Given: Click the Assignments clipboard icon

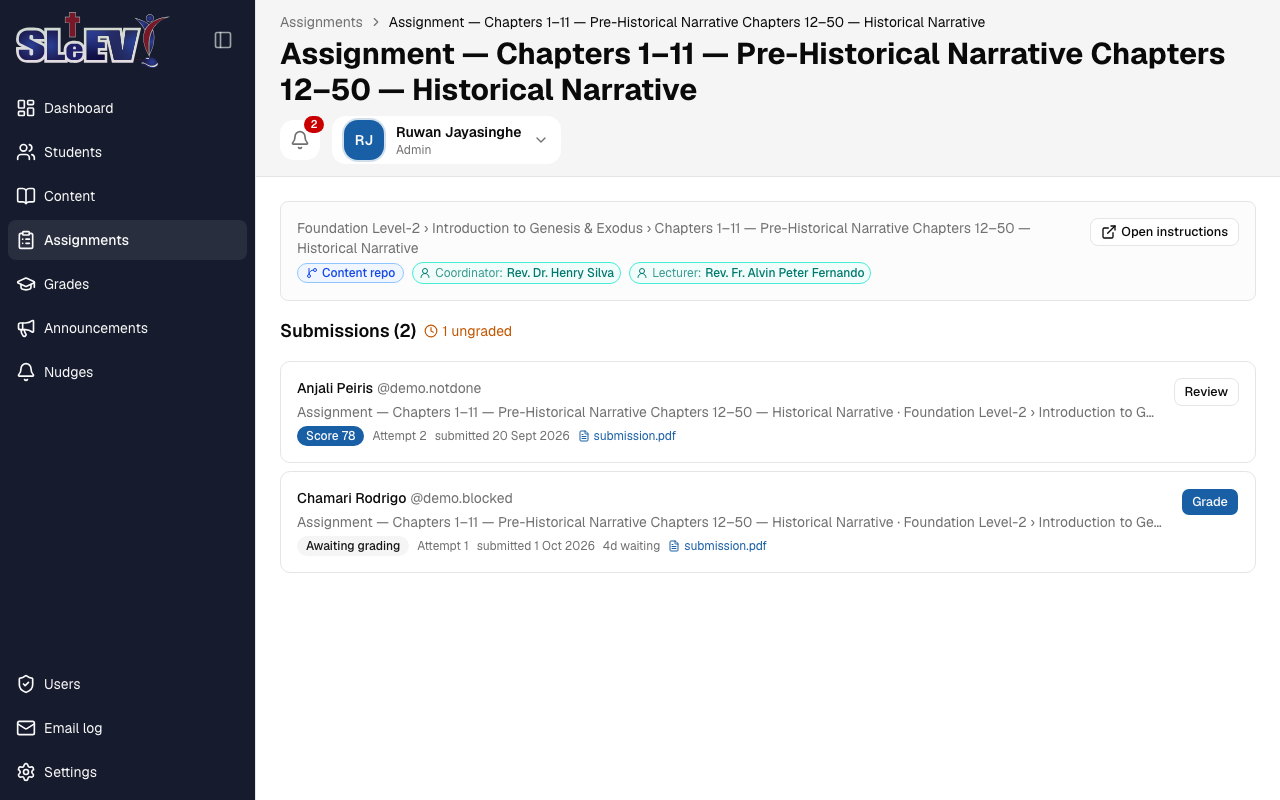Looking at the screenshot, I should pyautogui.click(x=26, y=240).
